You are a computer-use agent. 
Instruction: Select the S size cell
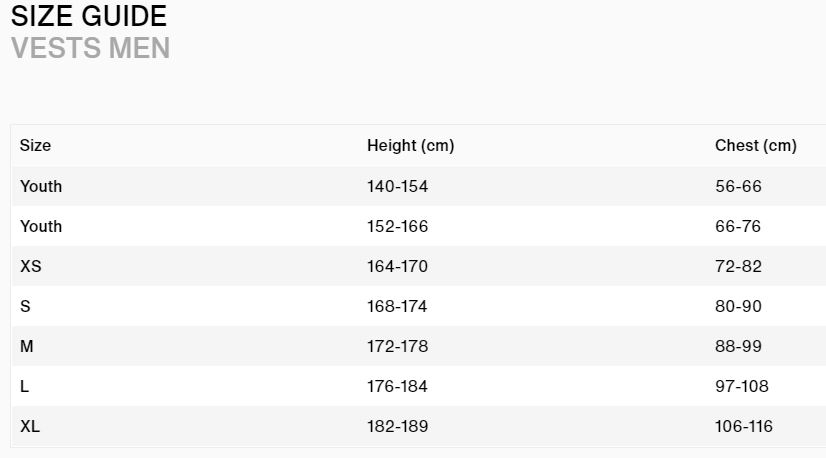[x=25, y=306]
